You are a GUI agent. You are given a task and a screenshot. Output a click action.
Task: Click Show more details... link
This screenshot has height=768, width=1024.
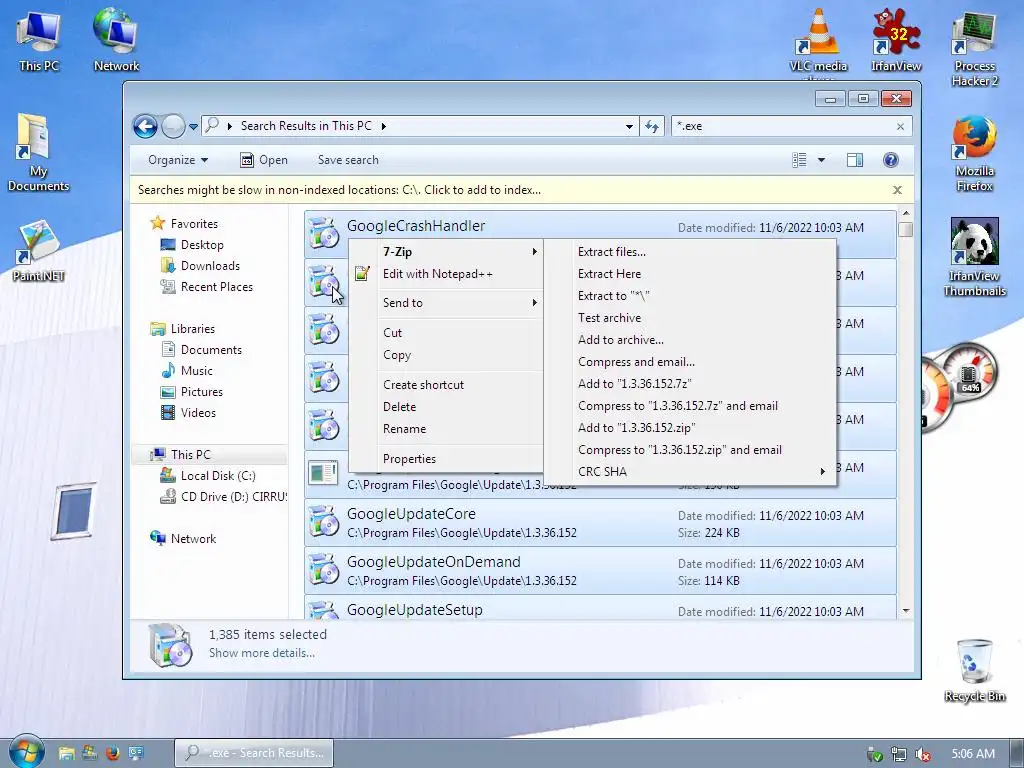click(x=262, y=653)
